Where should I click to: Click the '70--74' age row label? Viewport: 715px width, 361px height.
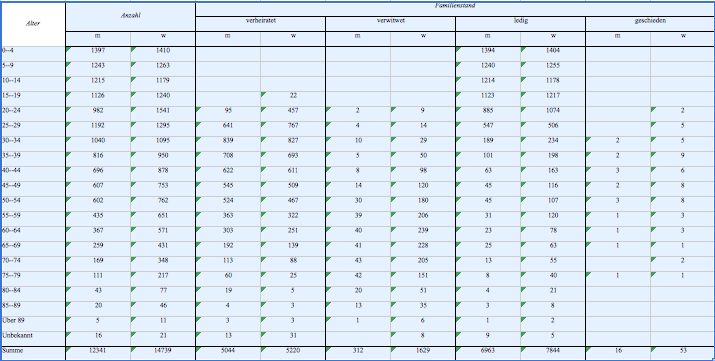point(33,264)
